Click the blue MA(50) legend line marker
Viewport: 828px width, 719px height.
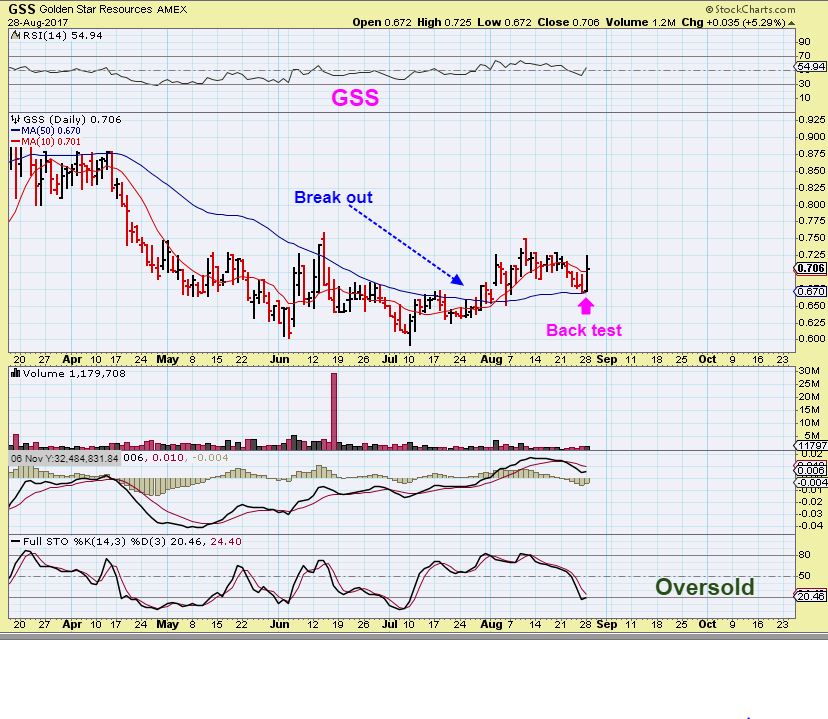click(x=15, y=131)
